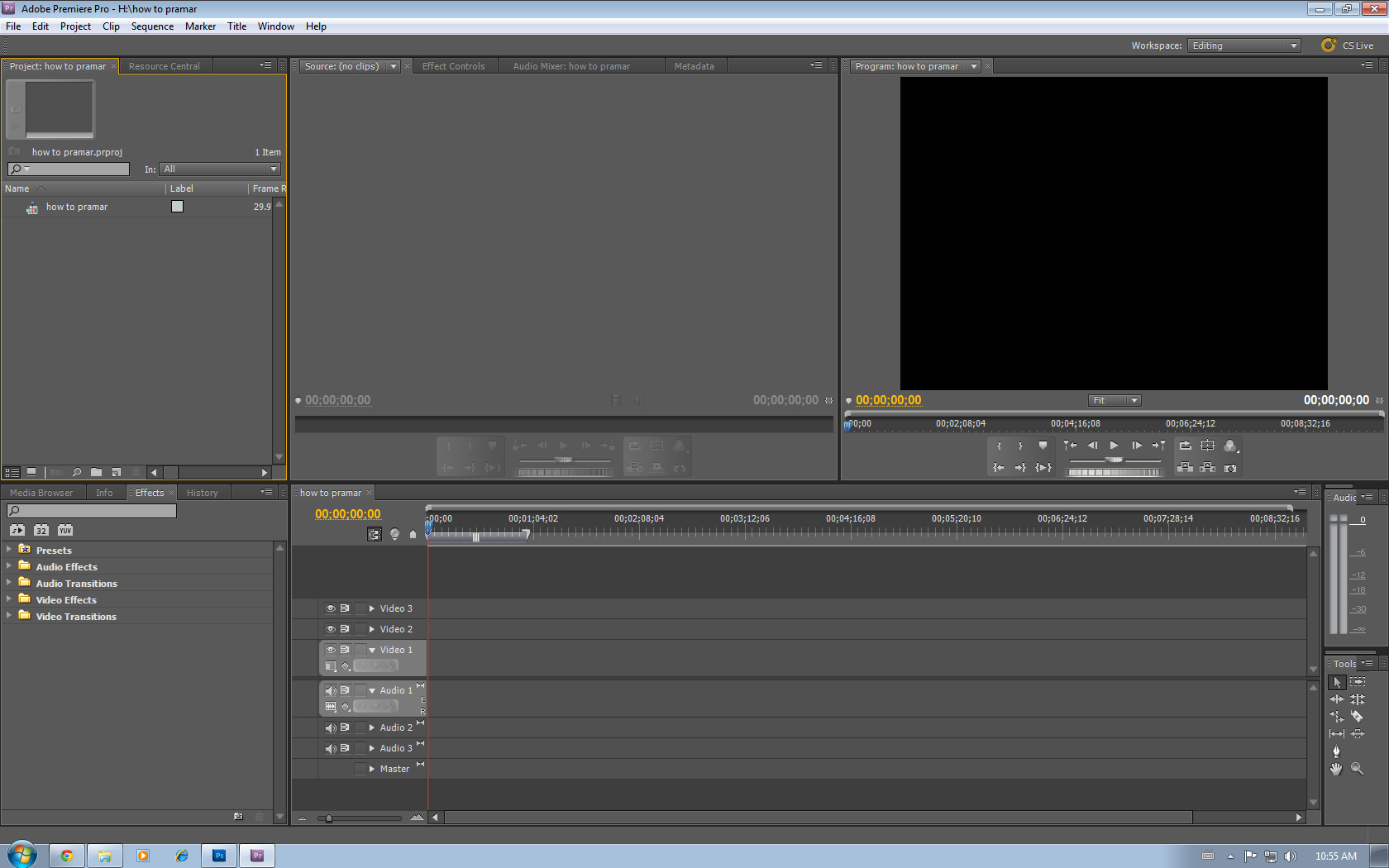Screen dimensions: 1389x868
Task: Toggle Video 2 track eye visibility
Action: point(331,629)
